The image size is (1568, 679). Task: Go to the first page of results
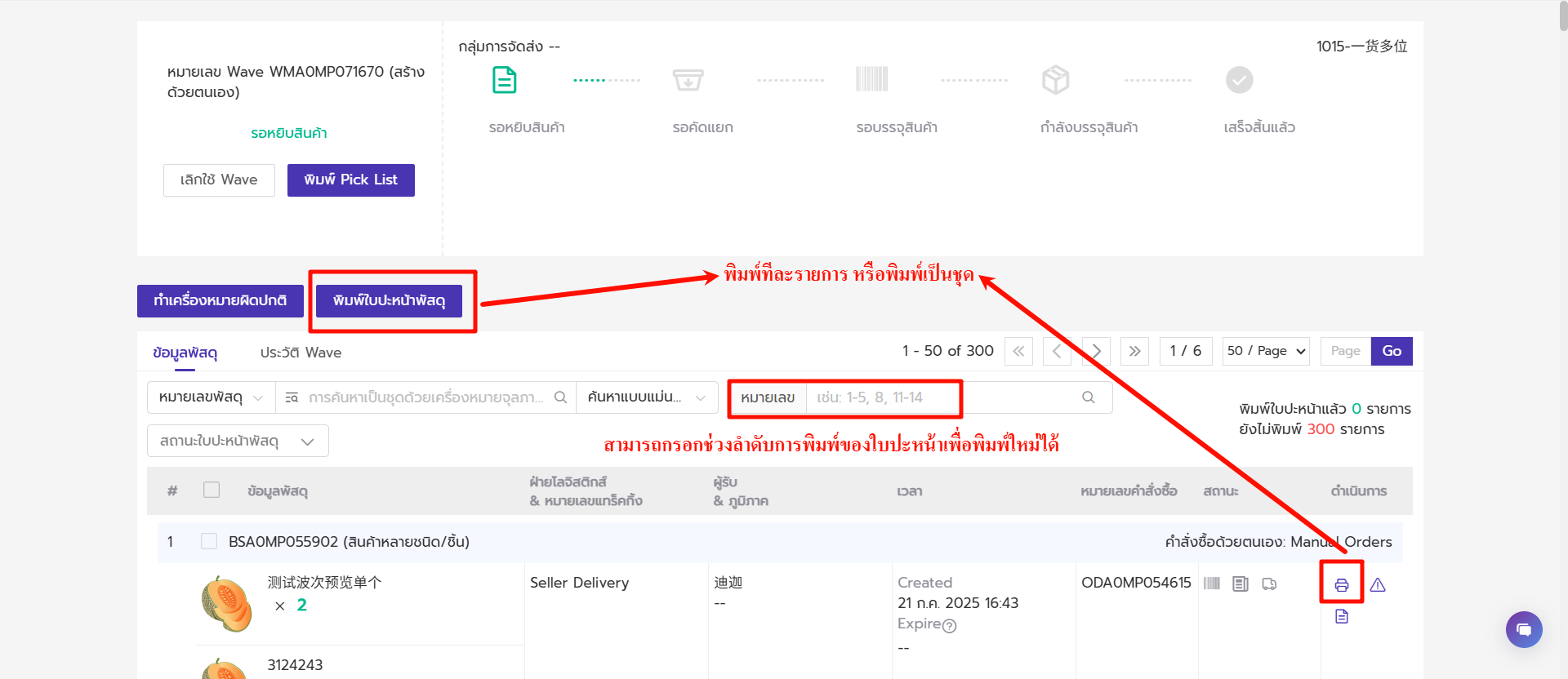click(1018, 351)
